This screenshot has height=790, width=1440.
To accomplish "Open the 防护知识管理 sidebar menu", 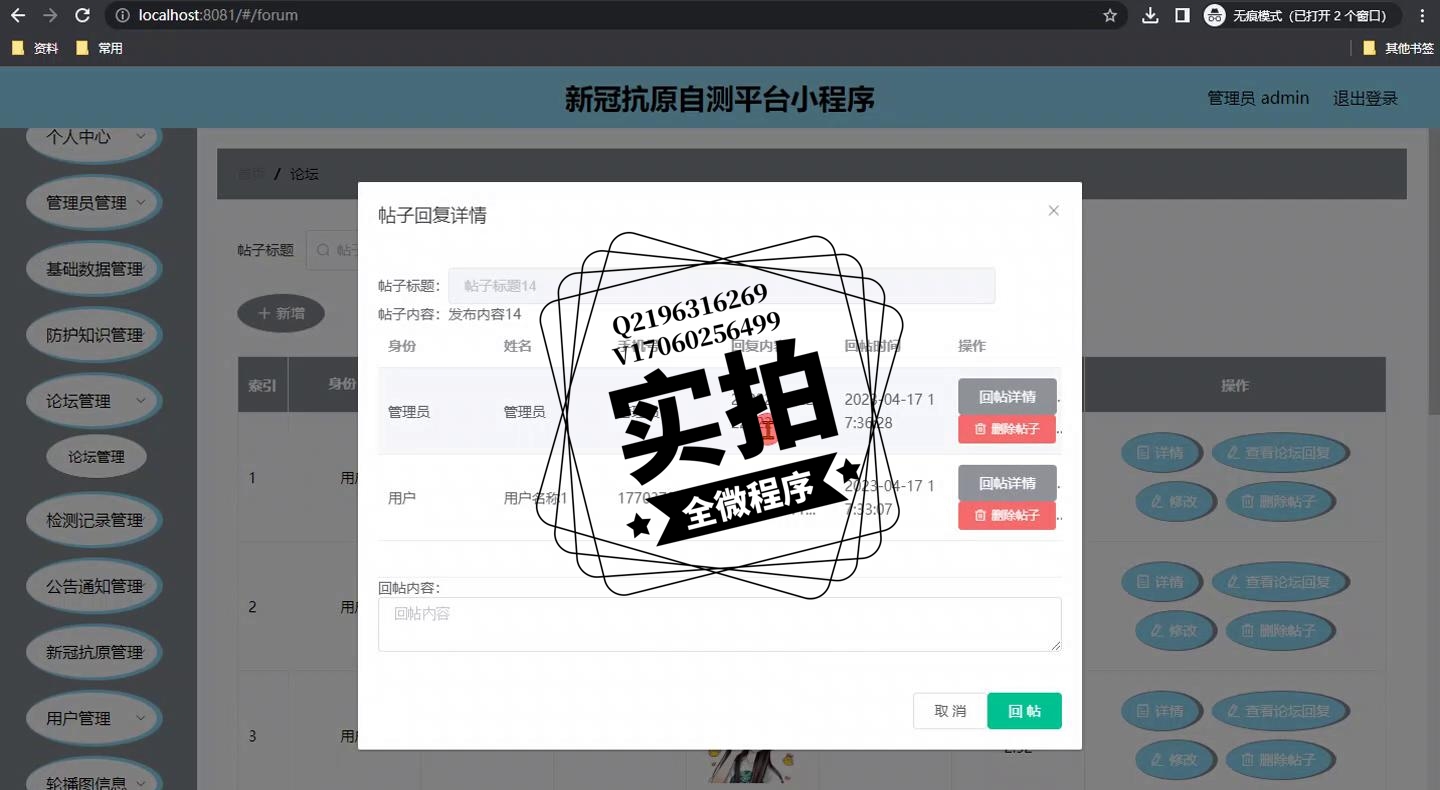I will 93,335.
